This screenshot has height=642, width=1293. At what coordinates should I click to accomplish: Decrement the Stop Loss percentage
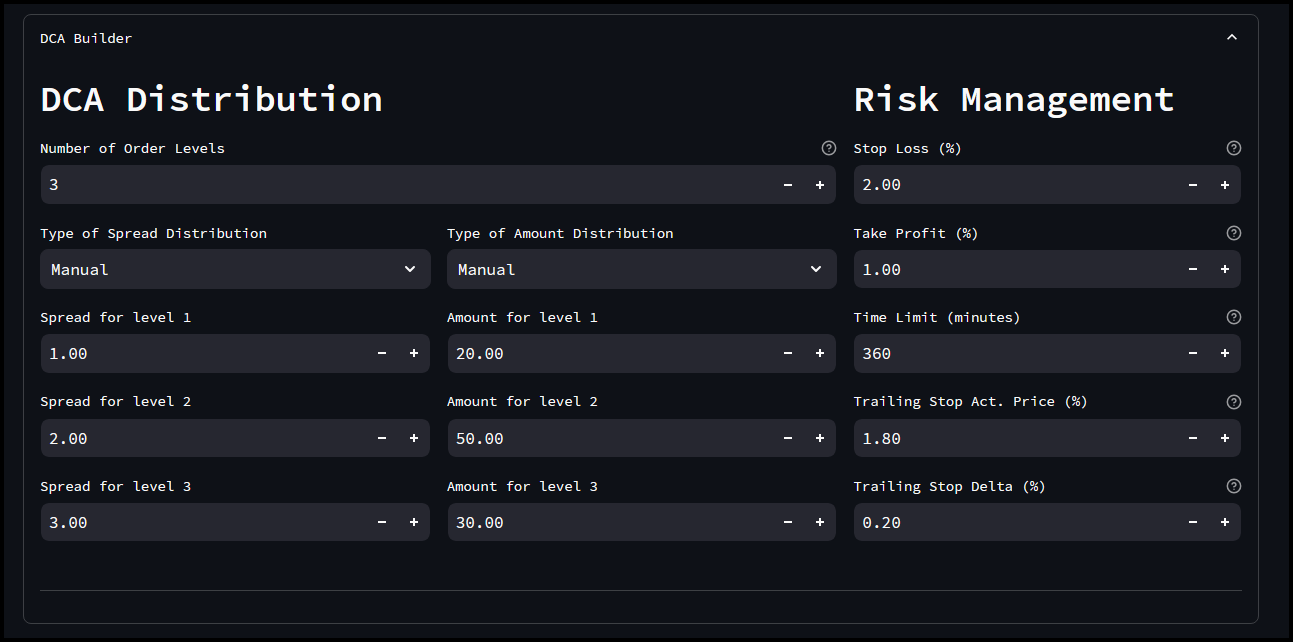click(x=1192, y=184)
